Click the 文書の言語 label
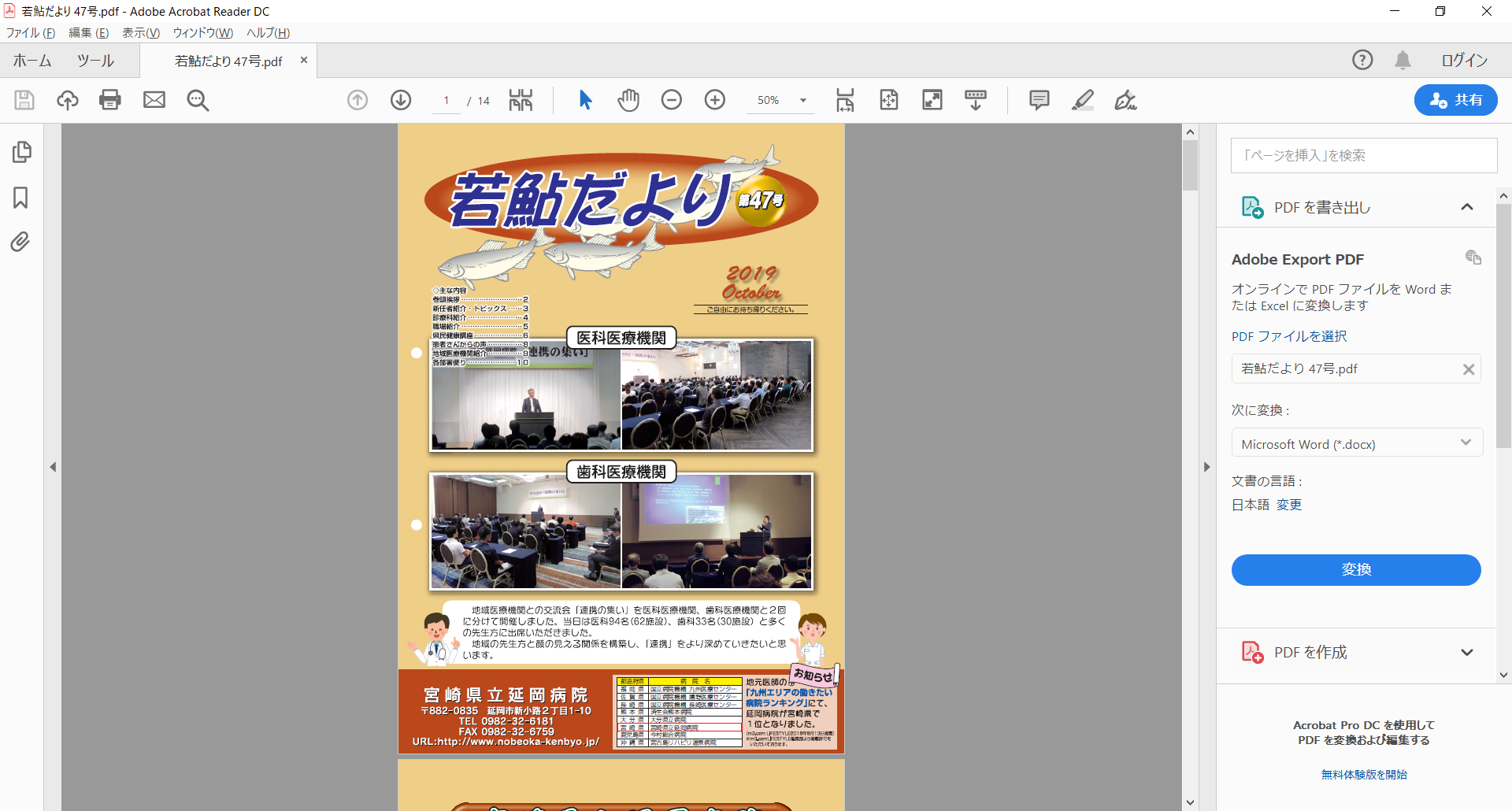This screenshot has height=811, width=1512. coord(1267,481)
